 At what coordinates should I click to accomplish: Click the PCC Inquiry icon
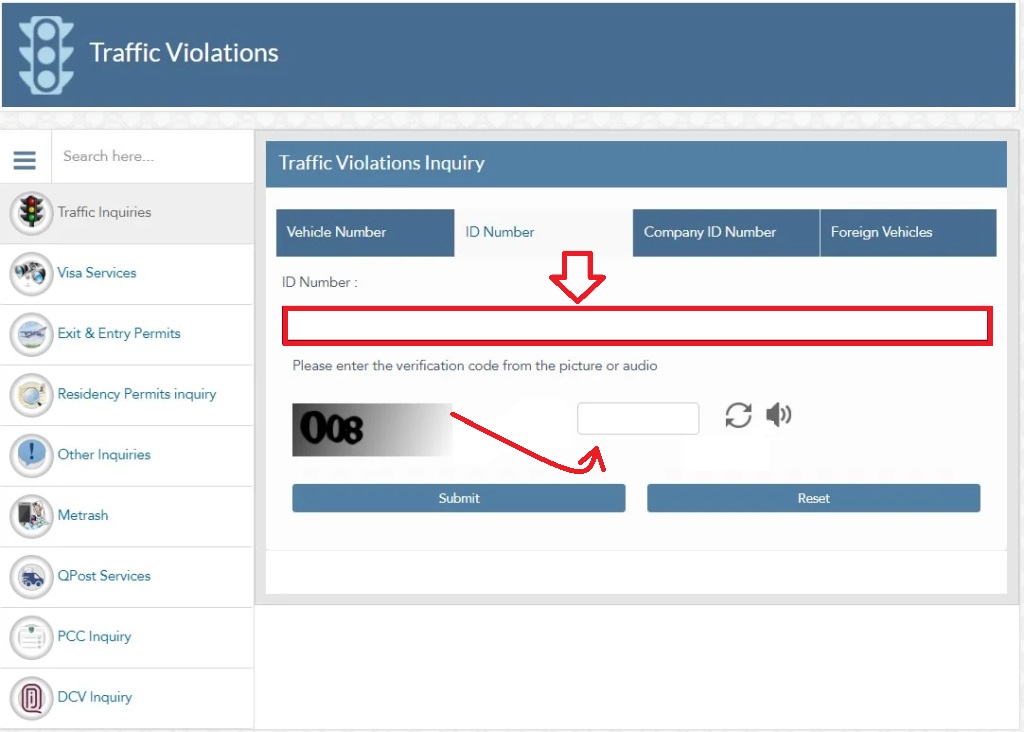31,637
